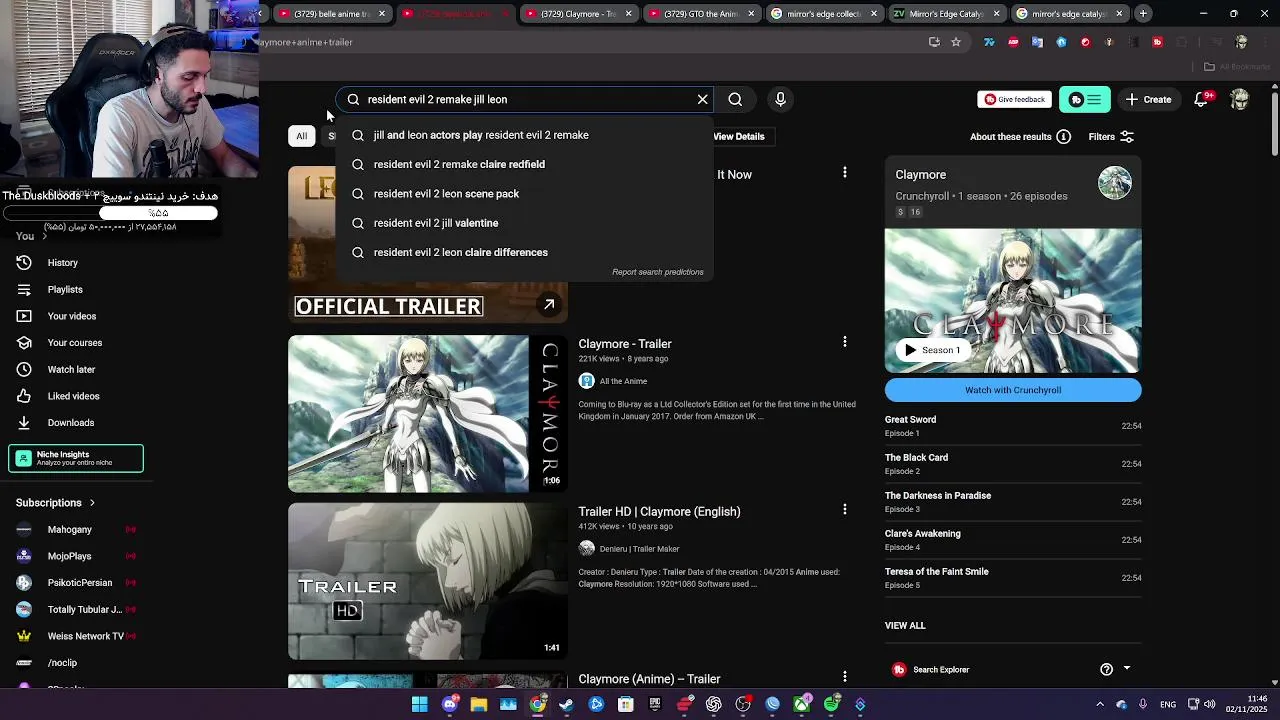Clear the YouTube search box text
Viewport: 1280px width, 720px height.
pyautogui.click(x=702, y=99)
